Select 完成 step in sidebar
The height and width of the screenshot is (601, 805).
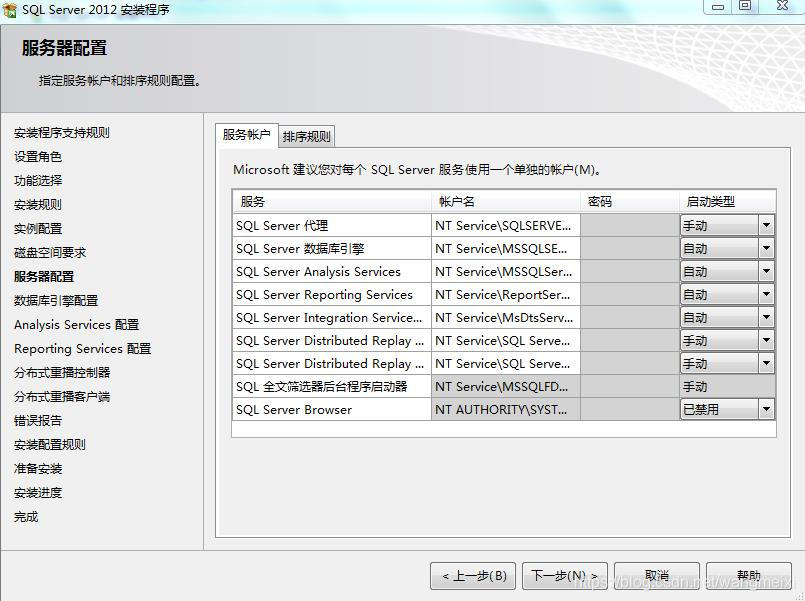coord(26,517)
